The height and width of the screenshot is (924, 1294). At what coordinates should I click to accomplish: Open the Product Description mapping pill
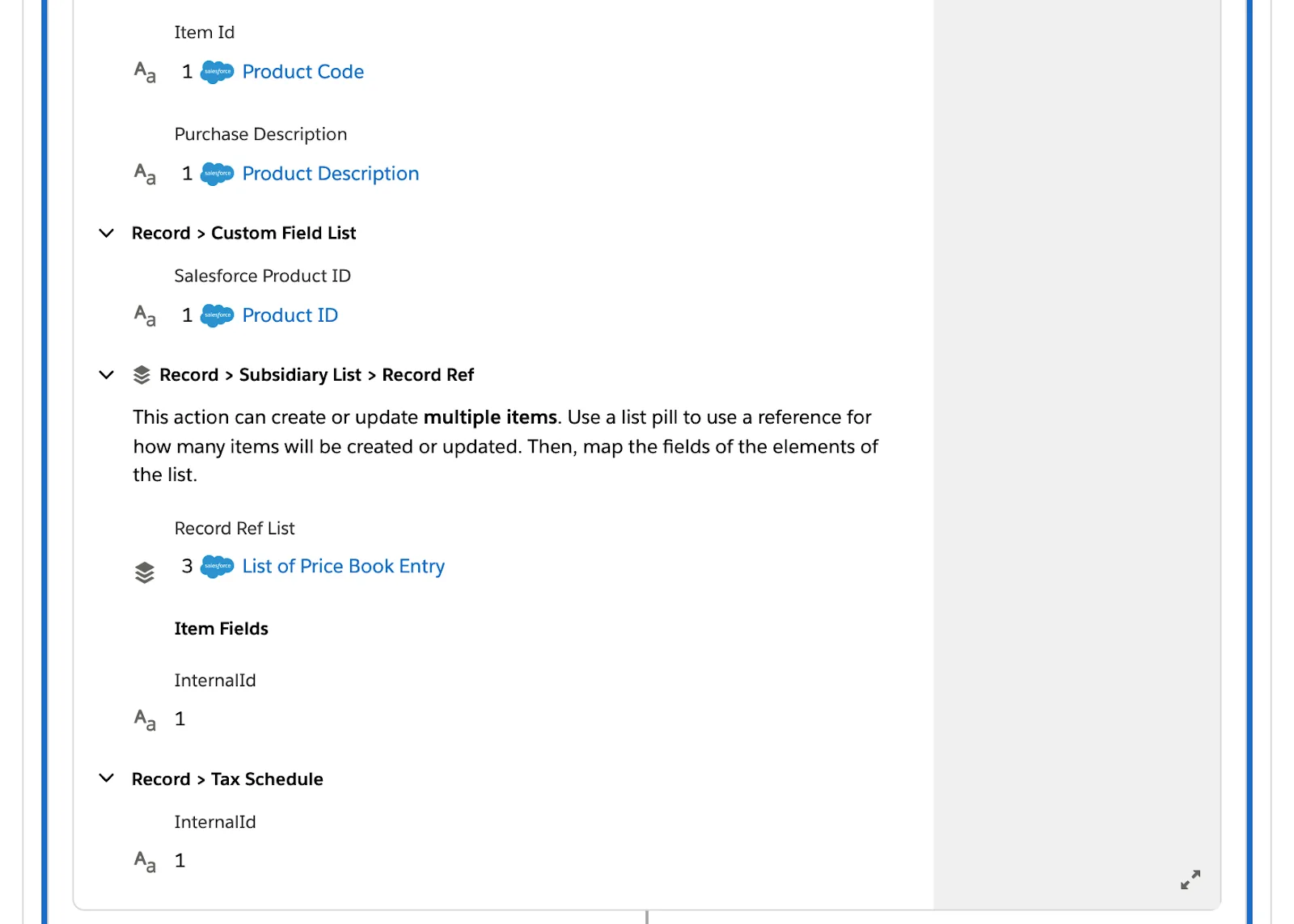(x=330, y=173)
